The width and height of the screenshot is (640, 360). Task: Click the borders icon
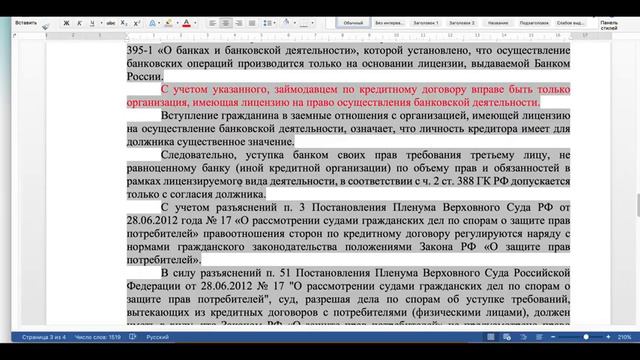coord(304,23)
